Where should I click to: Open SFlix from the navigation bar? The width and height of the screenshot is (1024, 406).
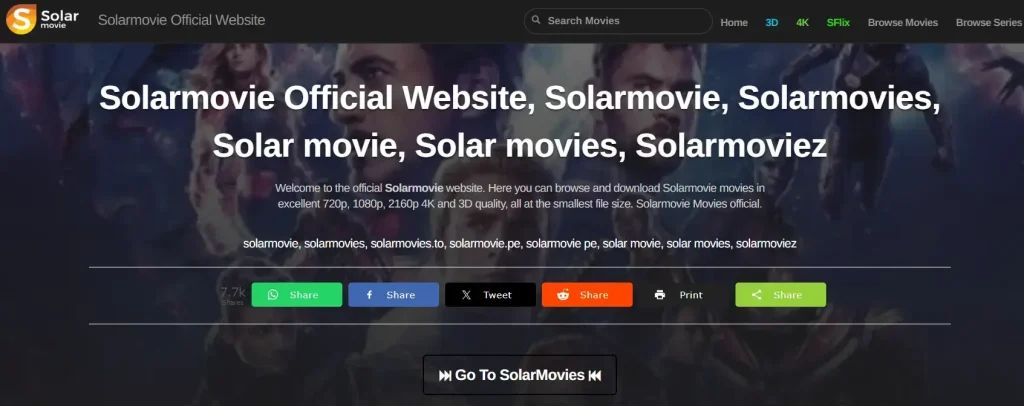(x=838, y=22)
